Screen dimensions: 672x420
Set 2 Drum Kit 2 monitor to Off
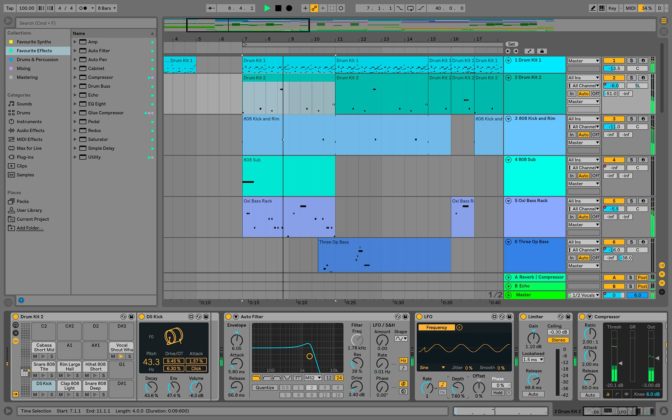point(596,93)
